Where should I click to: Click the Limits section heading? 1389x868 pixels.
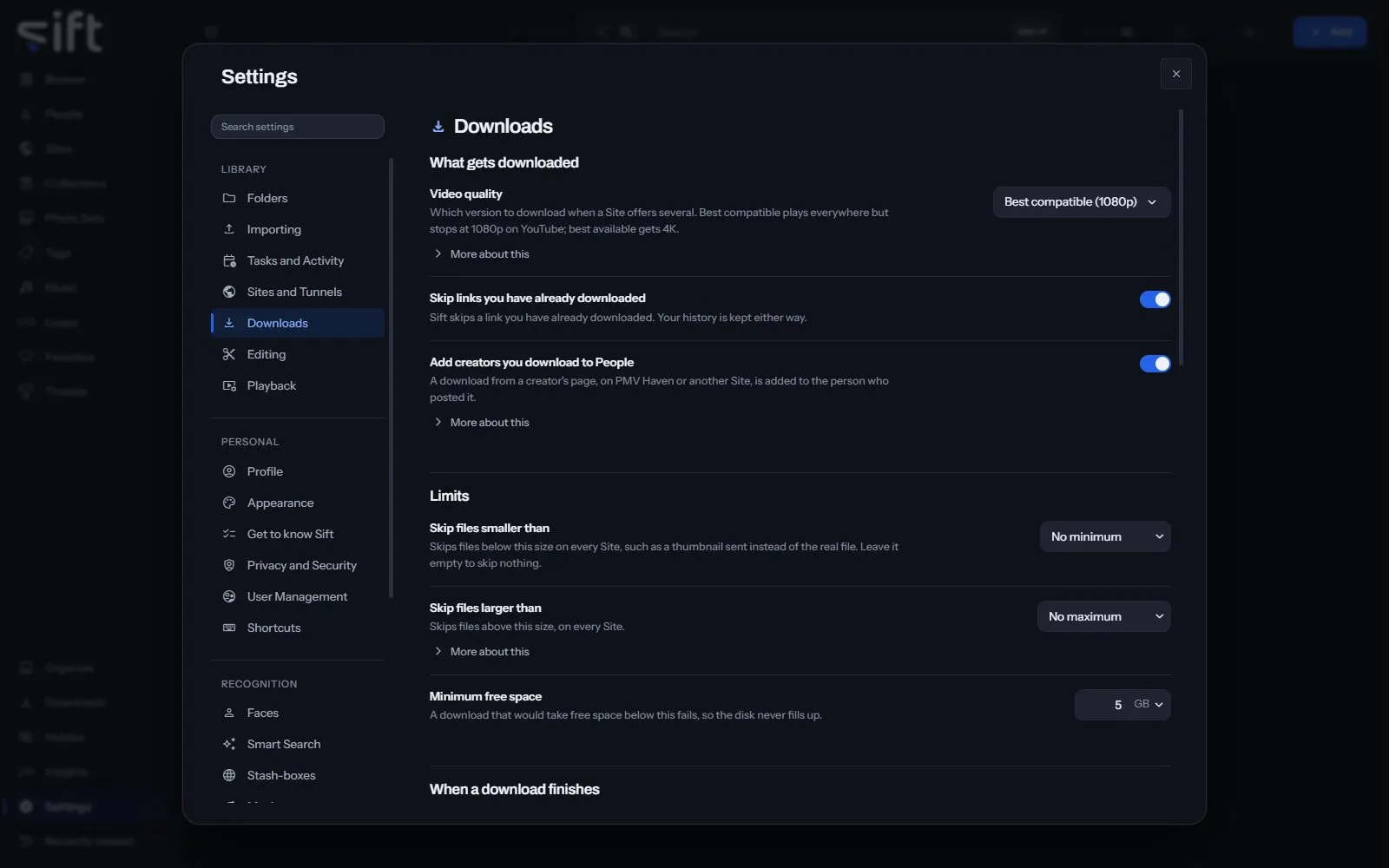pyautogui.click(x=450, y=496)
